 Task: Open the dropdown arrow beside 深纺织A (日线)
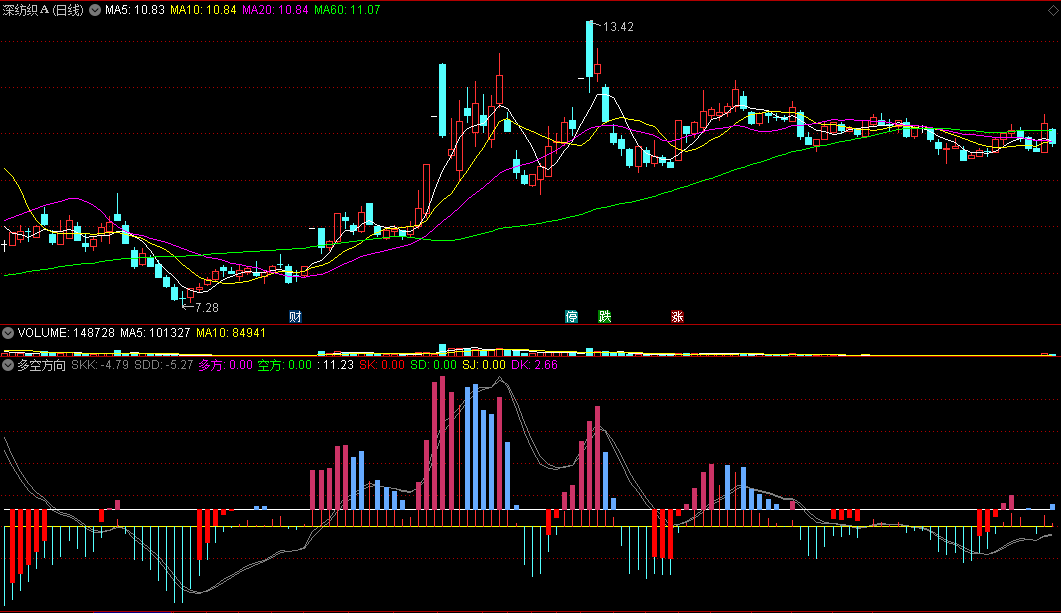click(x=95, y=10)
